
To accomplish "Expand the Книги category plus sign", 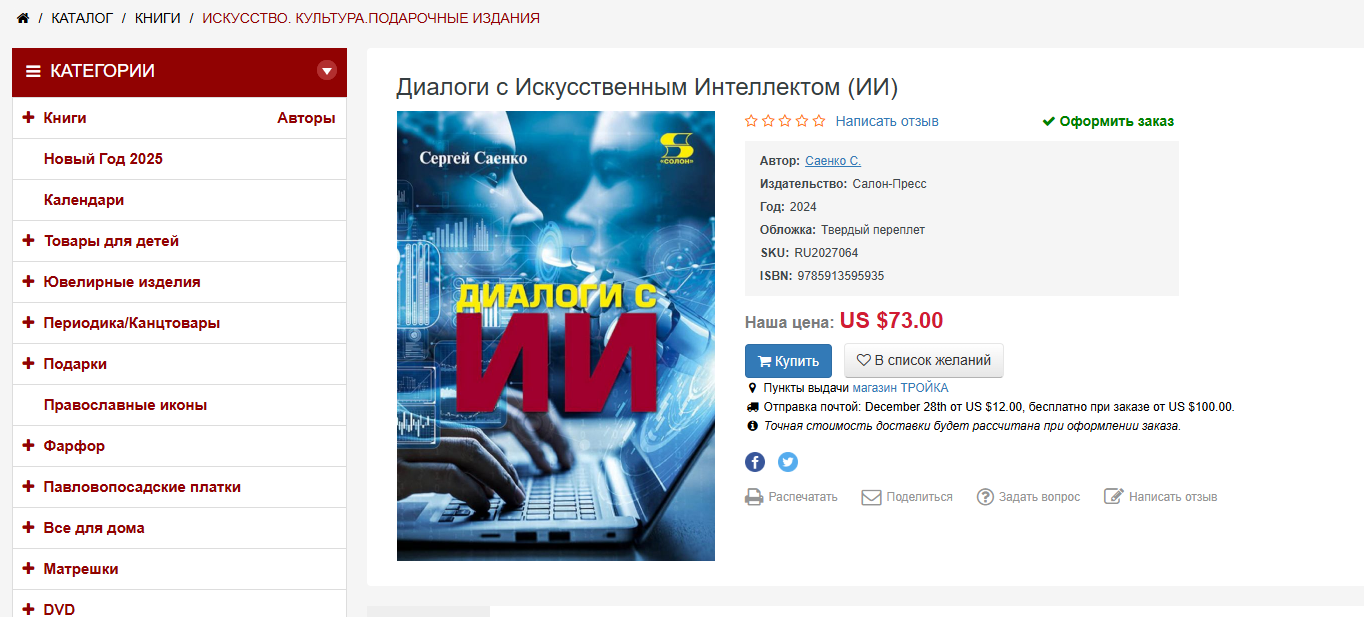I will coord(28,118).
